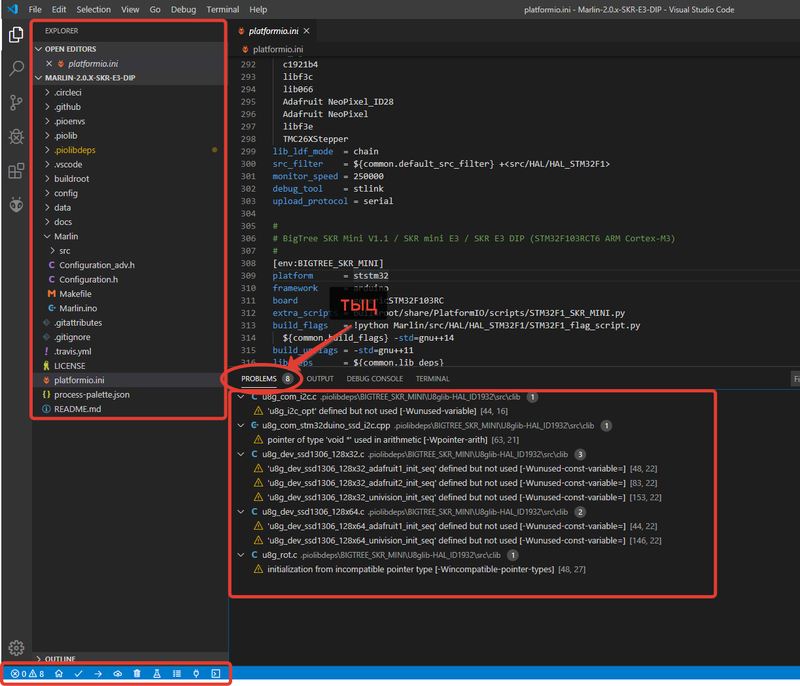Click the PlatformIO Clean trash icon
The image size is (800, 686).
point(137,674)
